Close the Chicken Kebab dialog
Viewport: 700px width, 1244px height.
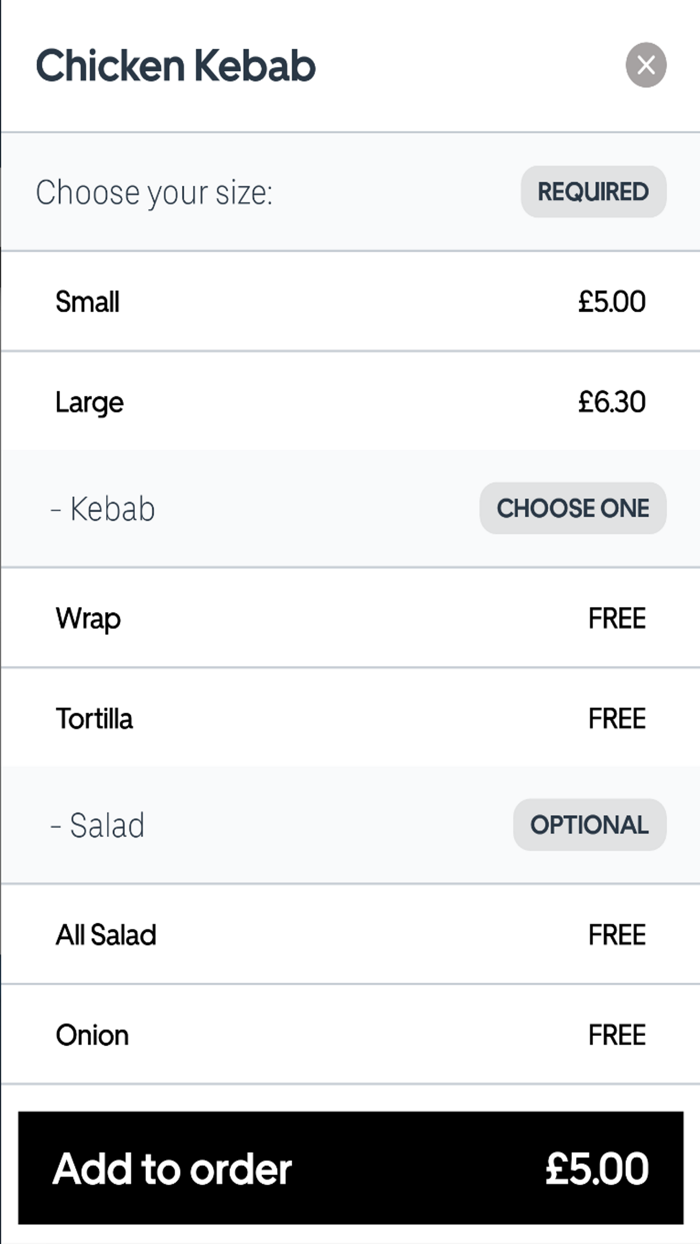[646, 66]
